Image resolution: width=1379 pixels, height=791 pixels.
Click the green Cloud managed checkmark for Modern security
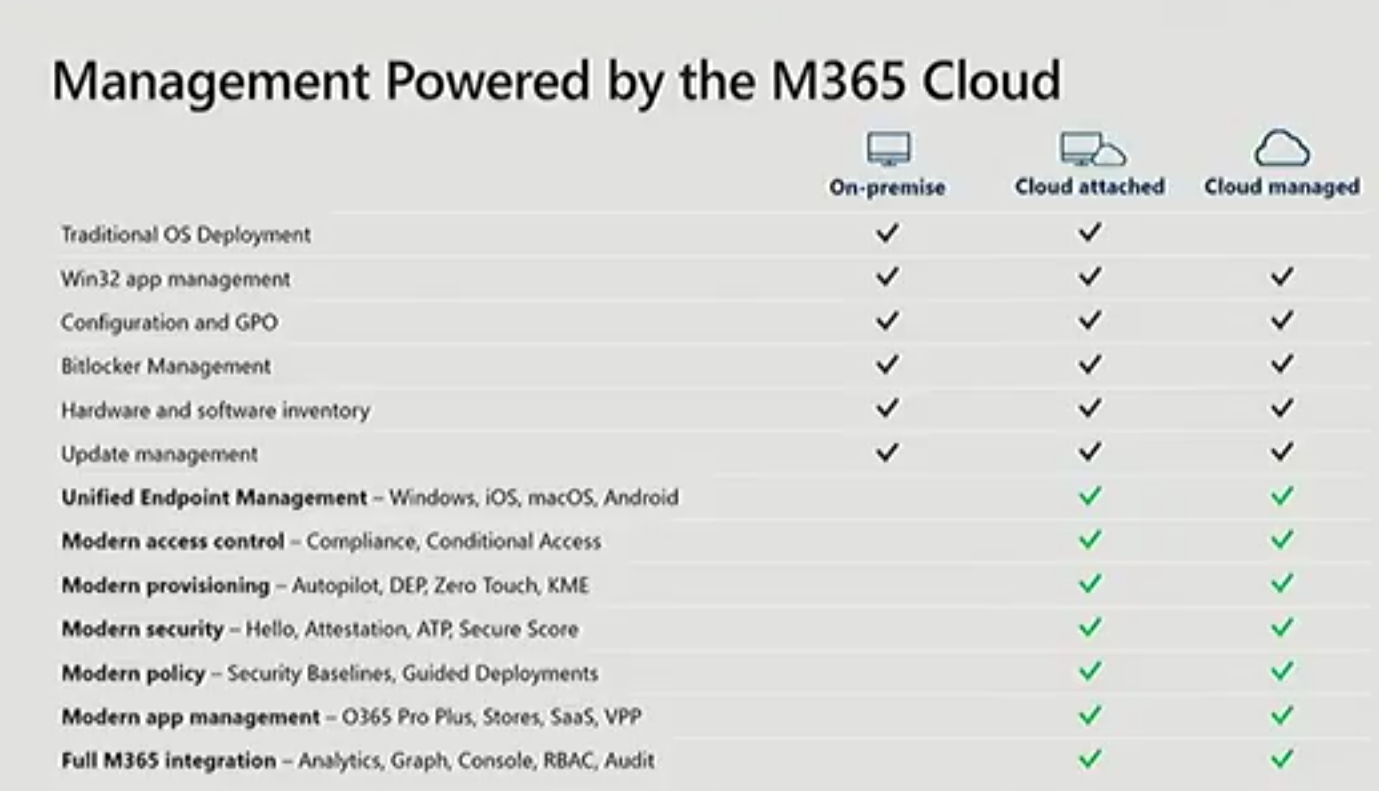(x=1282, y=628)
